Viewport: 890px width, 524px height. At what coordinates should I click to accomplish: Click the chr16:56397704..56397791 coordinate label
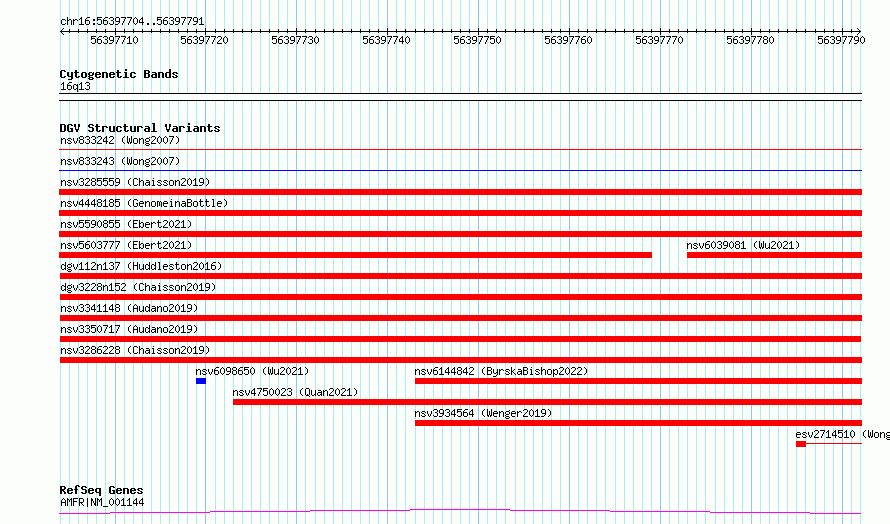pyautogui.click(x=132, y=22)
